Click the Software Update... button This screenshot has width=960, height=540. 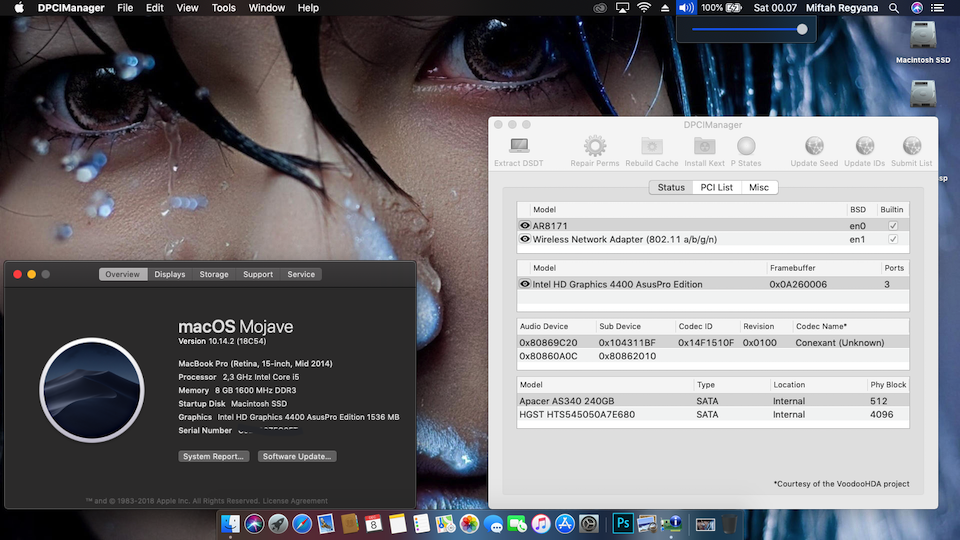pyautogui.click(x=297, y=456)
